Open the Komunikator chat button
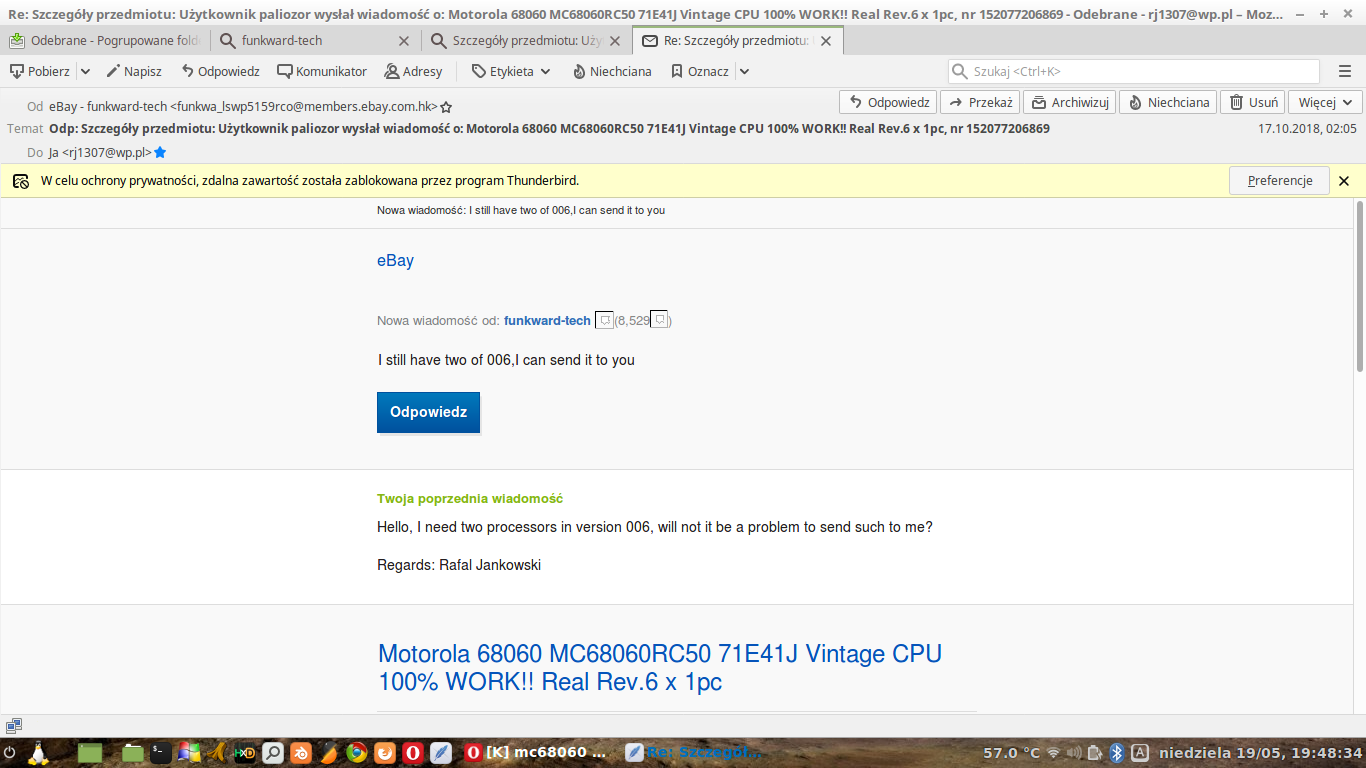 322,71
